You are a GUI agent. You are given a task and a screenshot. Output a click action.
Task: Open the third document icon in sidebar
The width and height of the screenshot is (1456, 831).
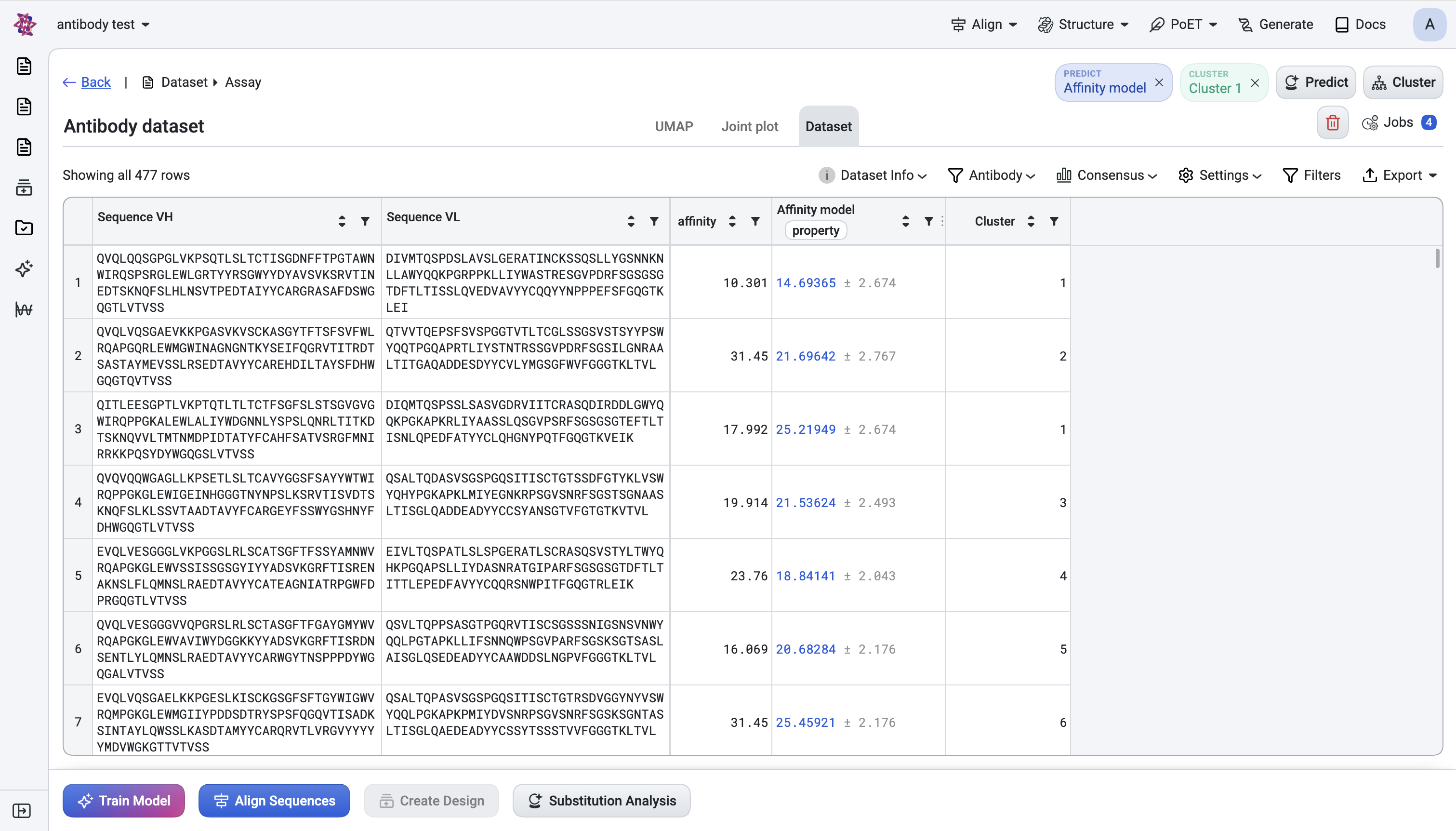tap(24, 147)
